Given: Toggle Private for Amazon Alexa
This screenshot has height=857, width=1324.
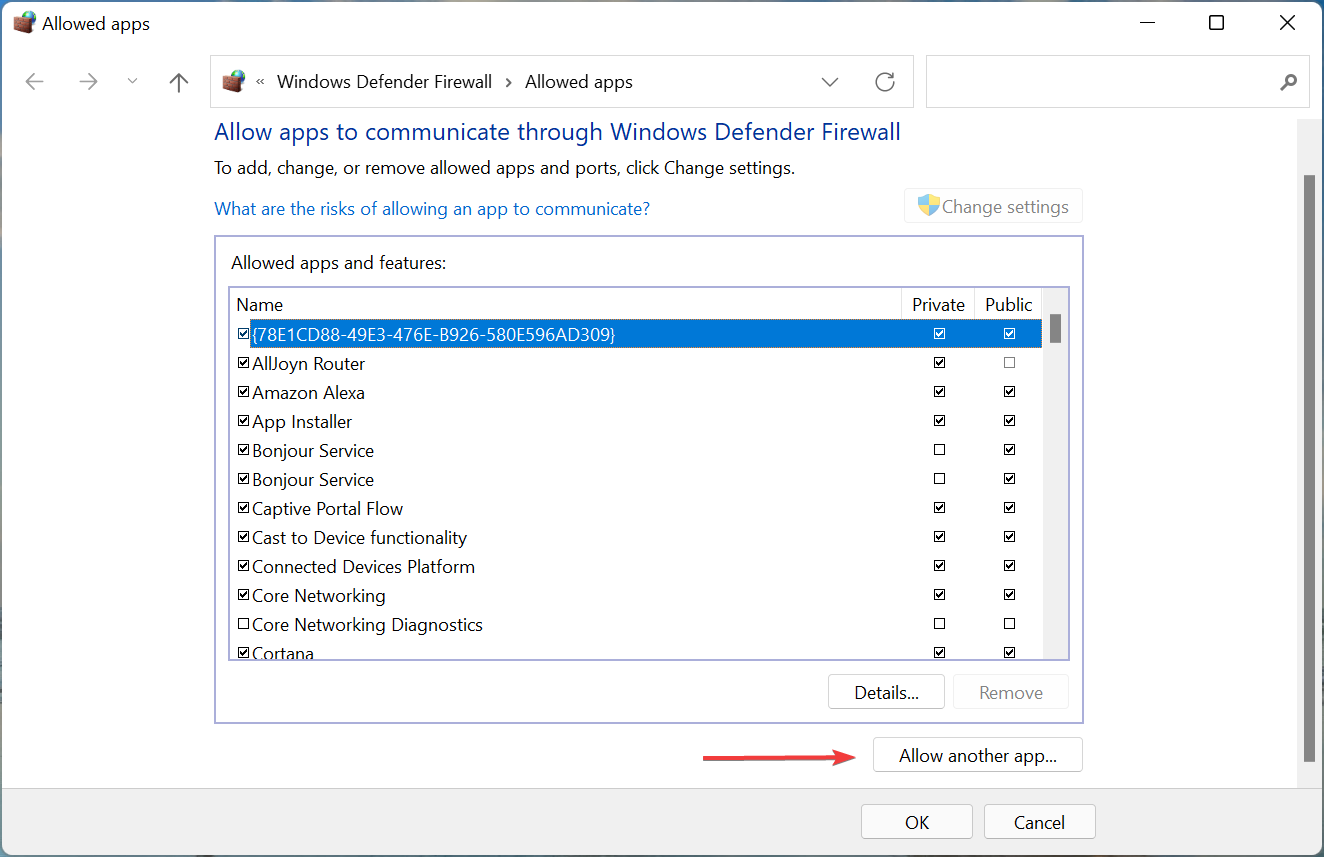Looking at the screenshot, I should [x=939, y=392].
